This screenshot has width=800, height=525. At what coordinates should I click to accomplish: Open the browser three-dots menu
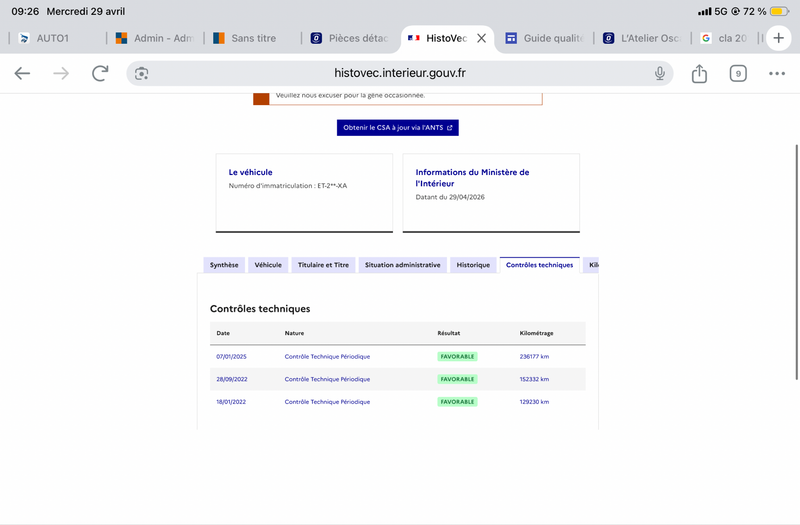coord(777,73)
